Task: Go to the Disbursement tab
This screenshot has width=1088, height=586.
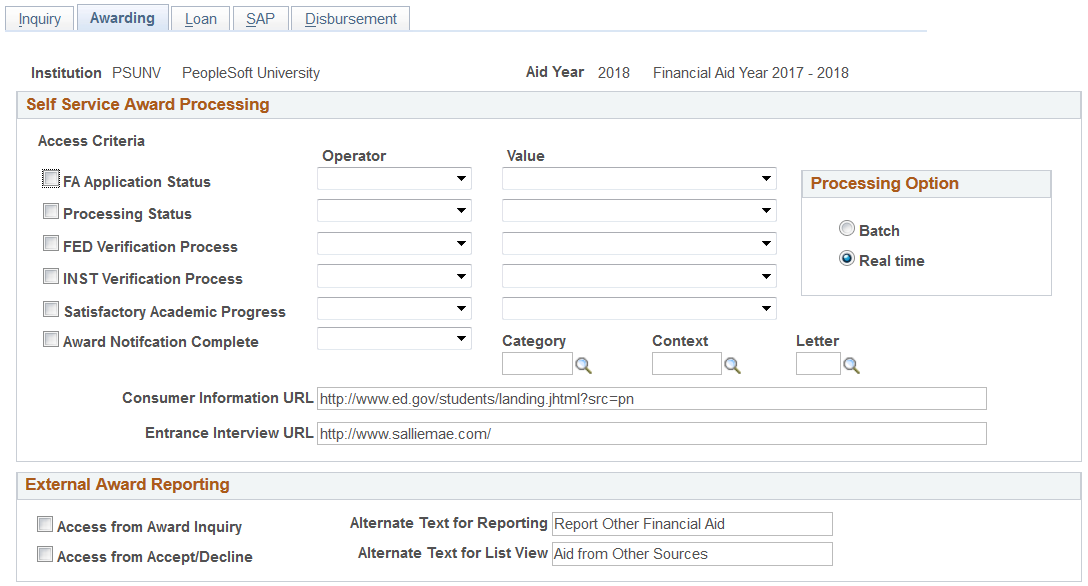Action: pos(351,19)
